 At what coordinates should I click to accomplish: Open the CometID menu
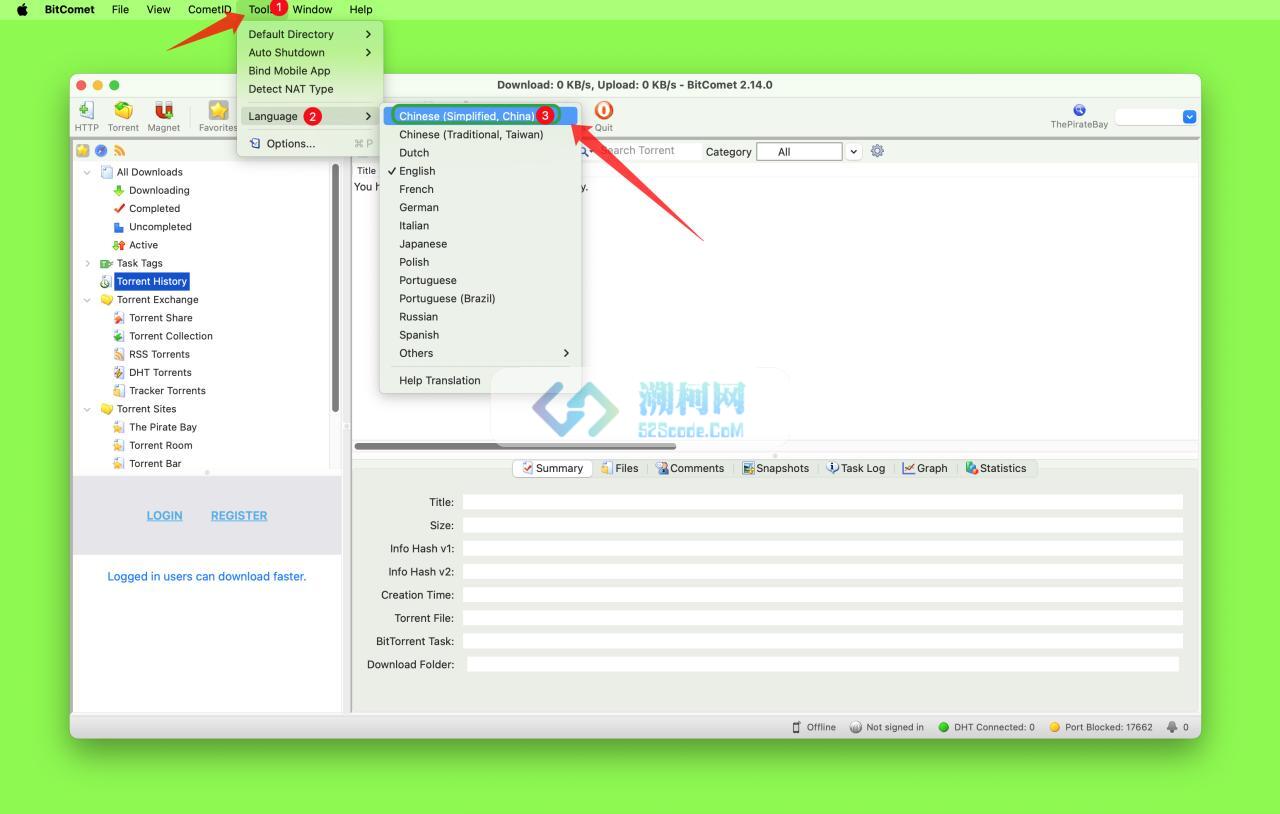209,9
